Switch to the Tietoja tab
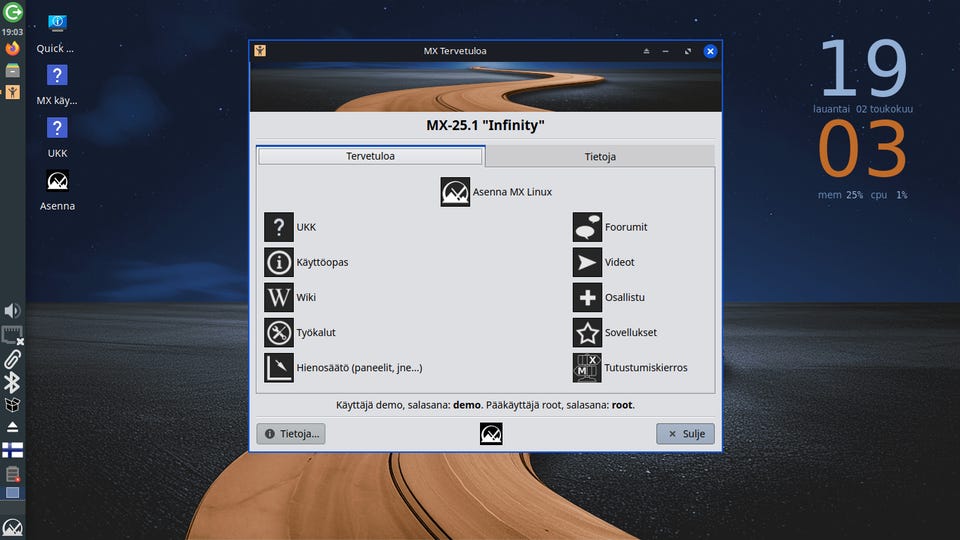The height and width of the screenshot is (540, 960). pos(600,157)
